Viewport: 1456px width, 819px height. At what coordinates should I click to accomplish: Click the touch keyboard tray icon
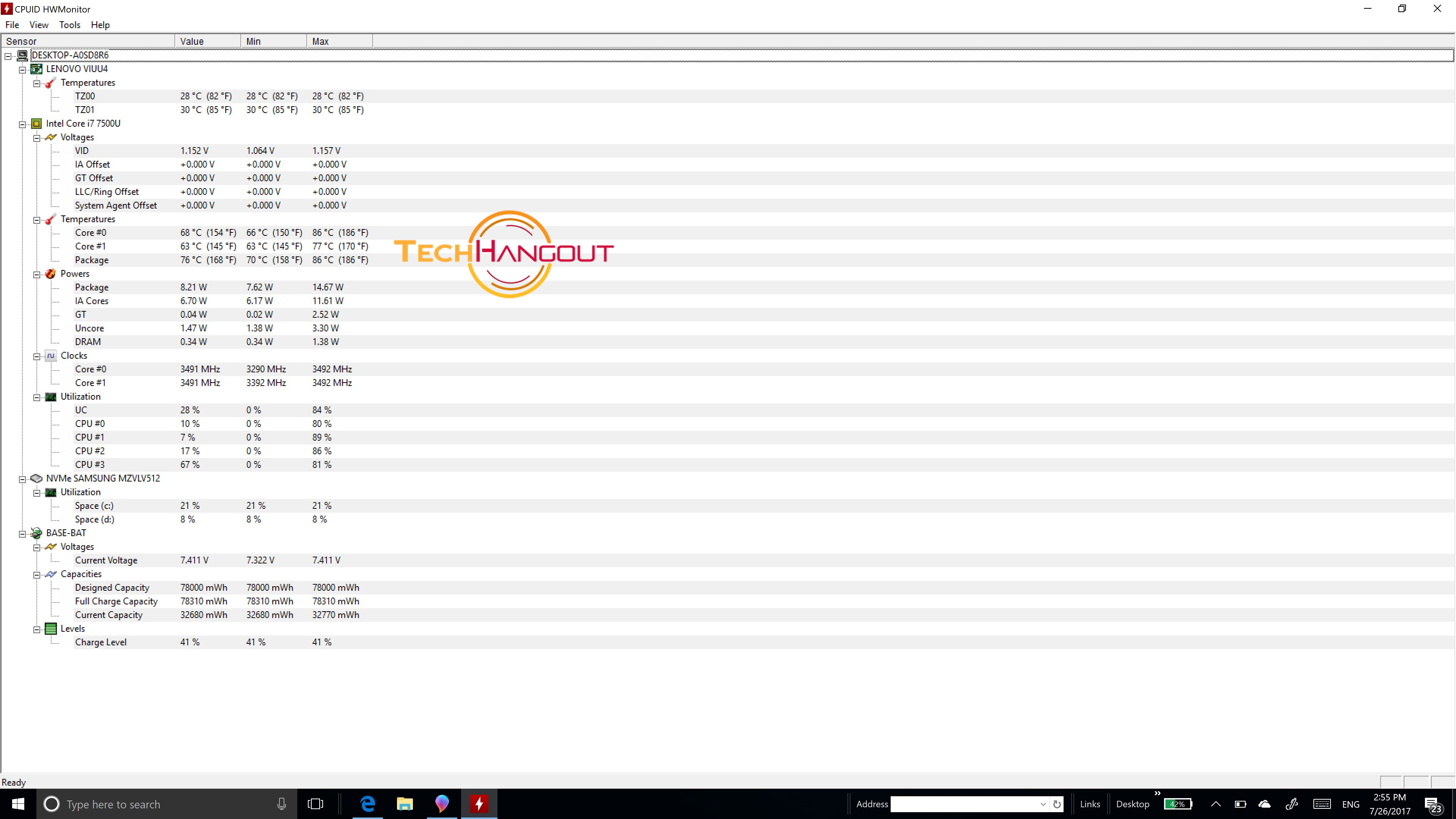pyautogui.click(x=1322, y=804)
